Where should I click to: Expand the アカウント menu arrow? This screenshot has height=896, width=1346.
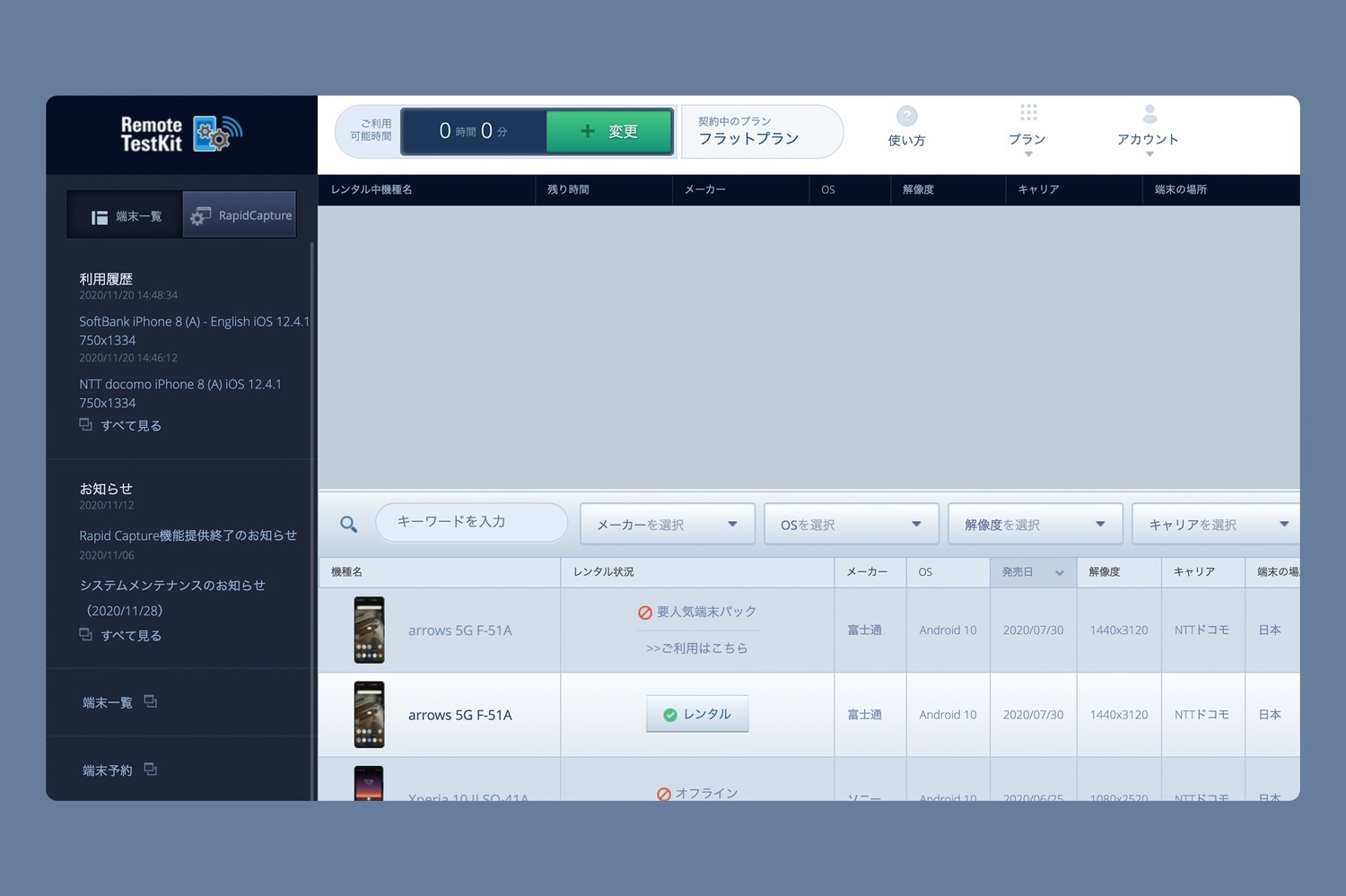coord(1149,154)
